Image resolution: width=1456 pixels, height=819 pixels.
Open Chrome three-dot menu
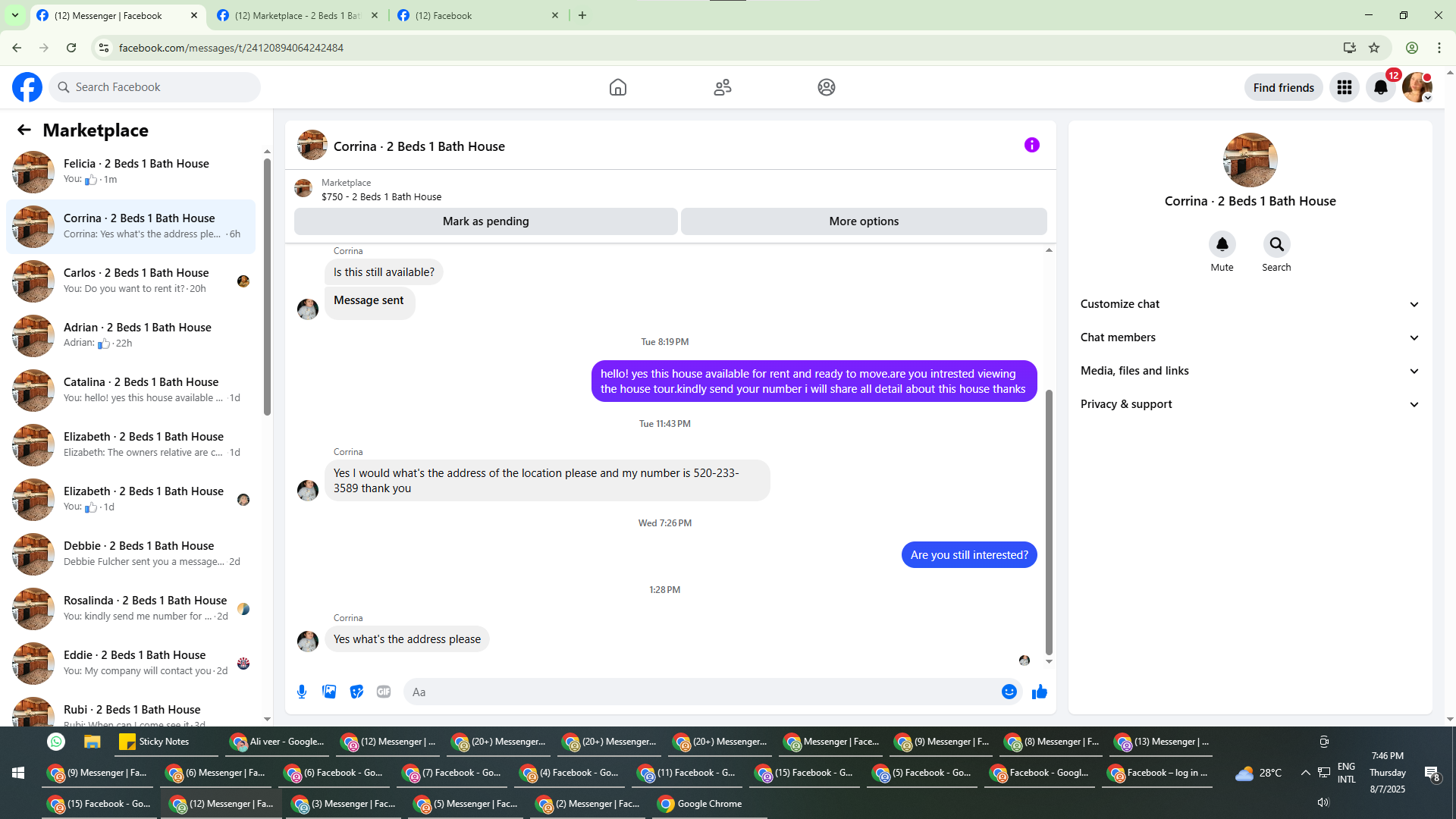click(1439, 48)
